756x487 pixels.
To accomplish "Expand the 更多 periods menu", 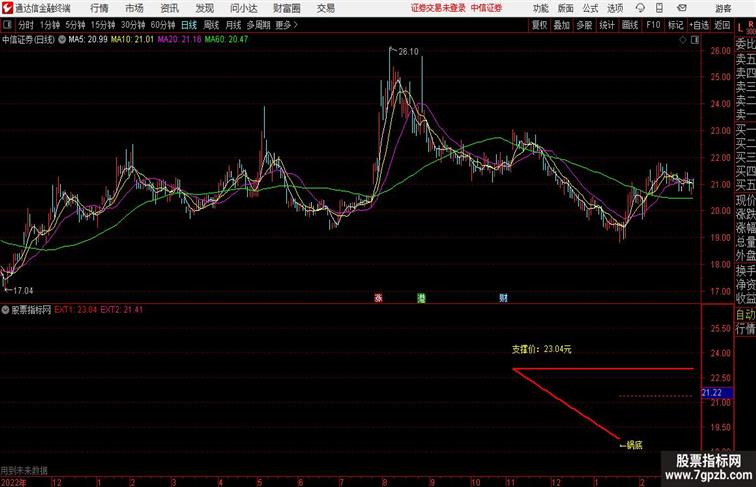I will click(286, 25).
